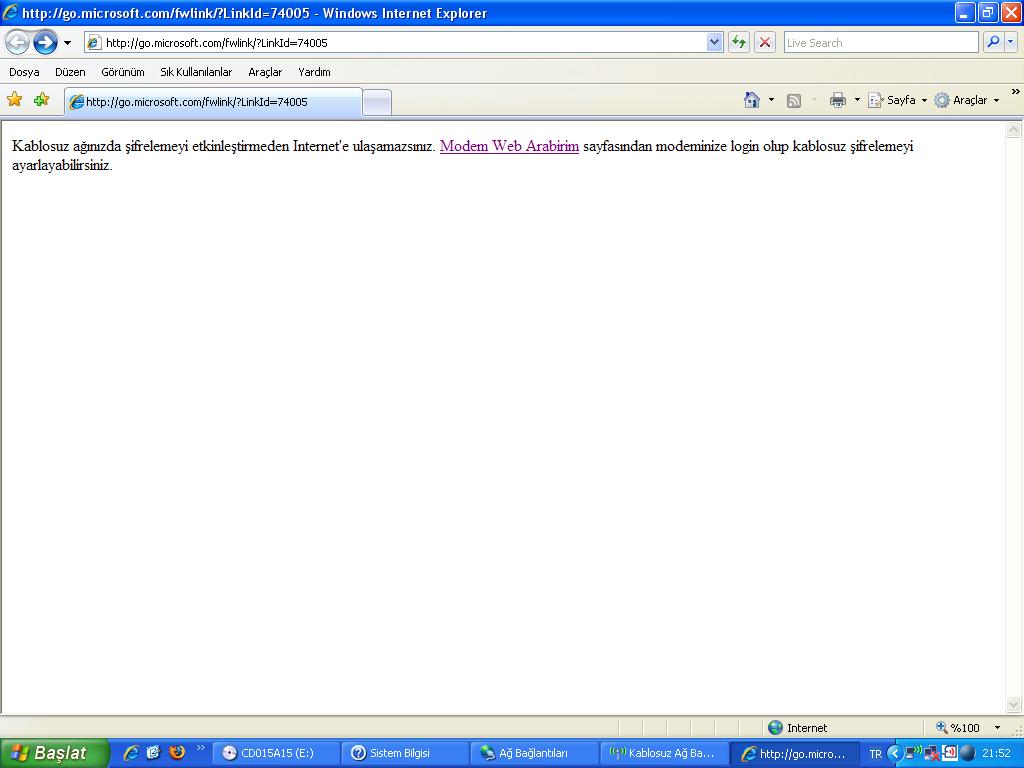Expand the zoom level dropdown arrow
Viewport: 1024px width, 768px height.
[x=997, y=728]
